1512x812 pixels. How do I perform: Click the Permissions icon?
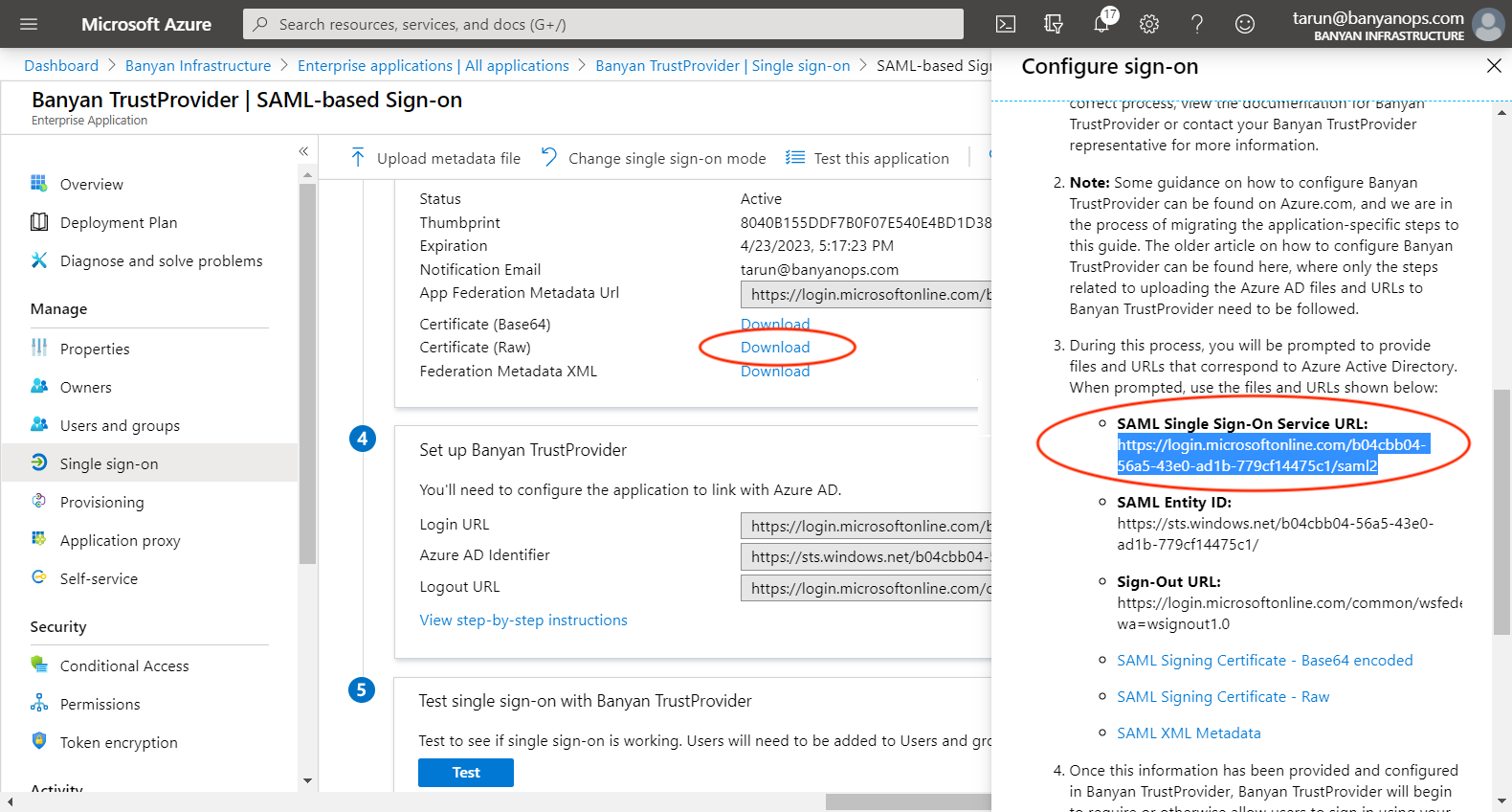click(39, 703)
